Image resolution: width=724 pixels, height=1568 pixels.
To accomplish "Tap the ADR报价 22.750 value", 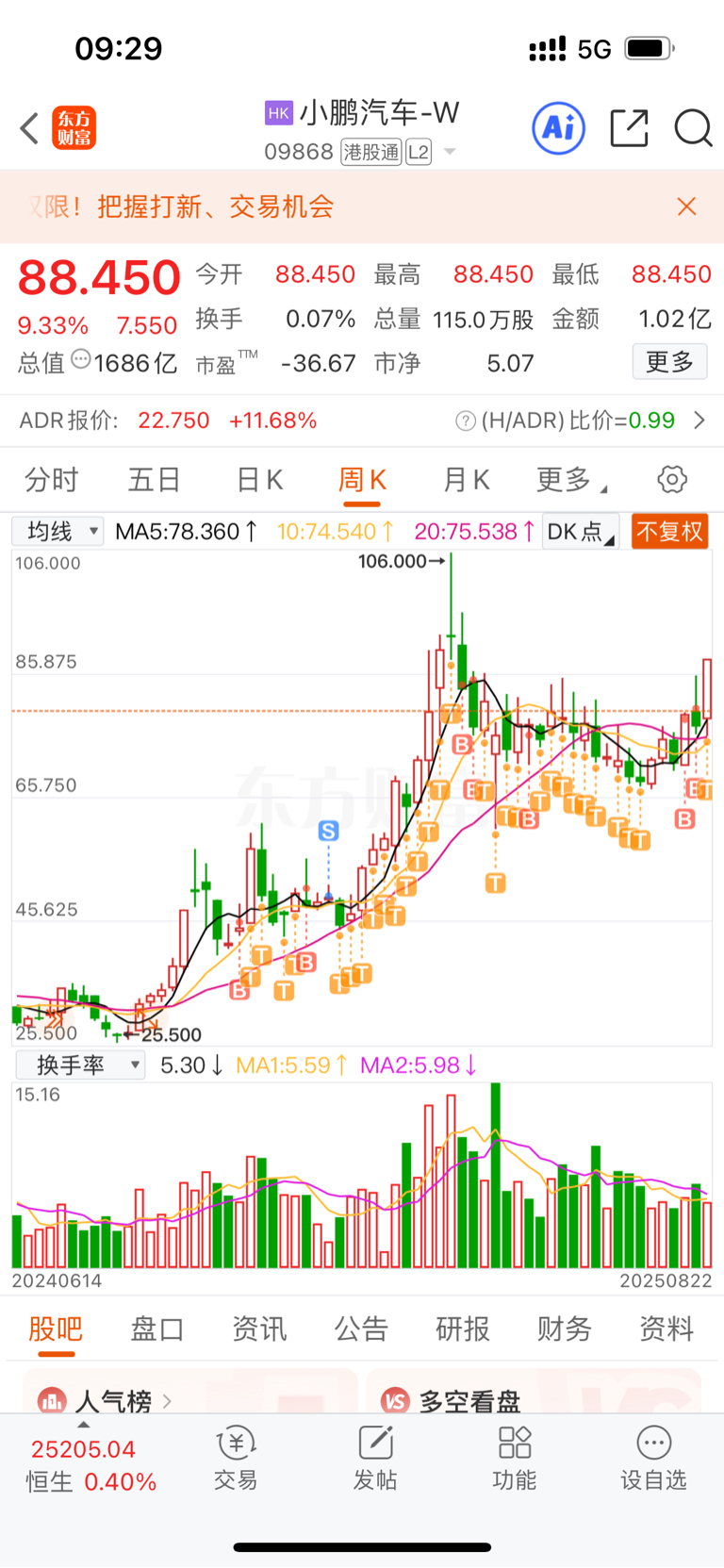I will pos(173,421).
